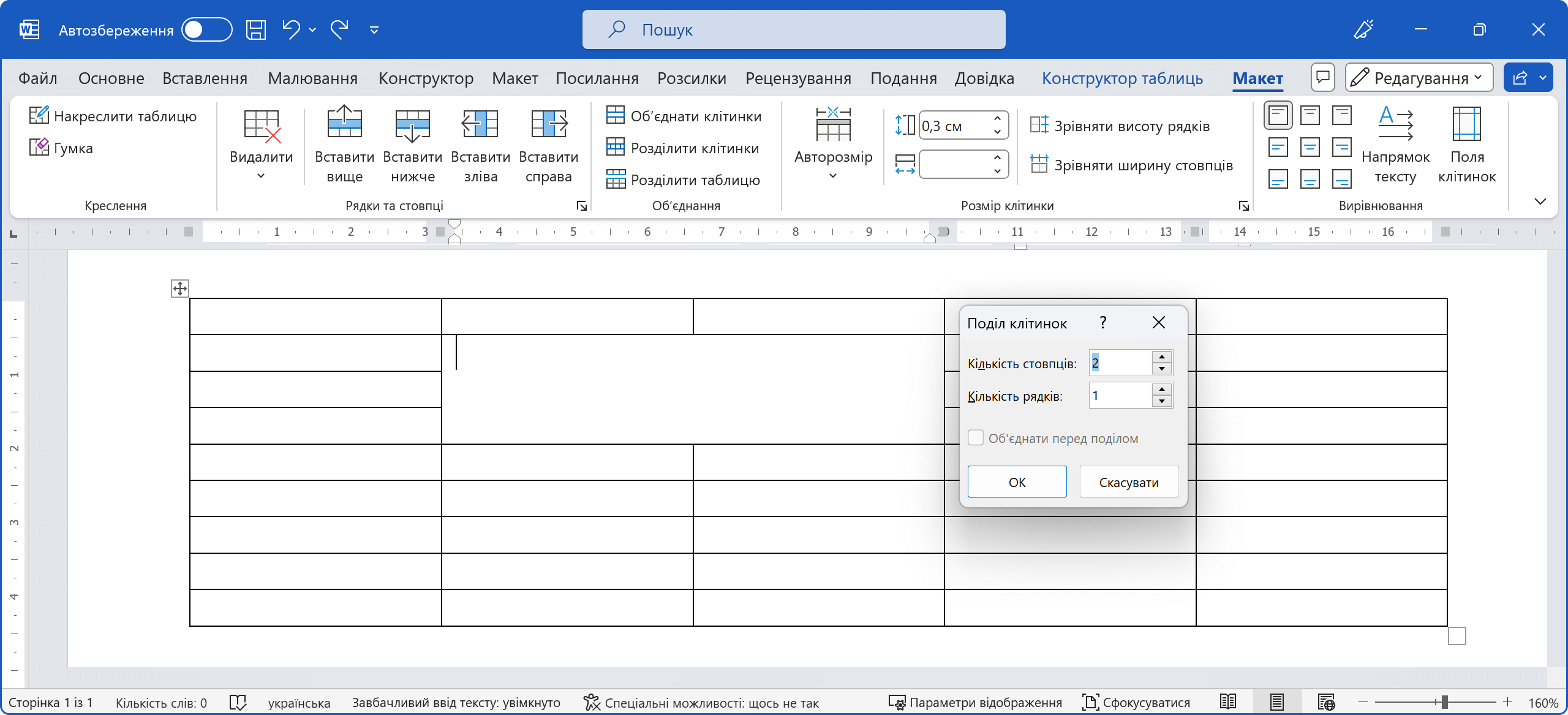Open the Table Design (Конструктор таблиць) tab
Image resolution: width=1568 pixels, height=715 pixels.
point(1122,78)
